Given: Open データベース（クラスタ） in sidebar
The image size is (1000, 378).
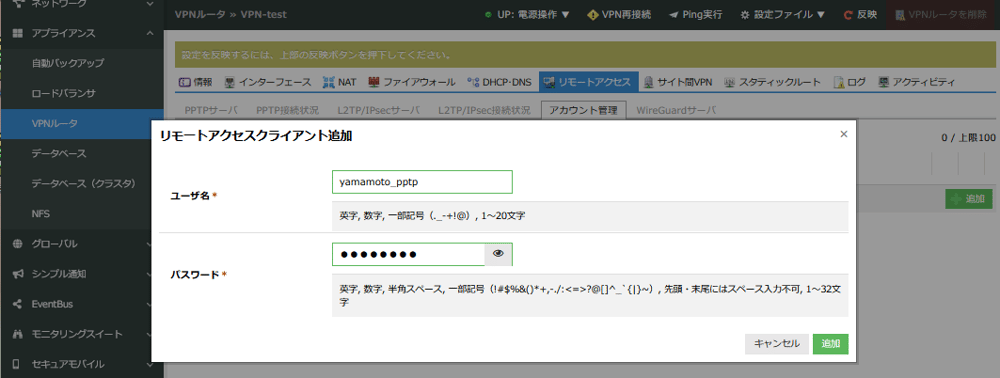Looking at the screenshot, I should click(82, 184).
